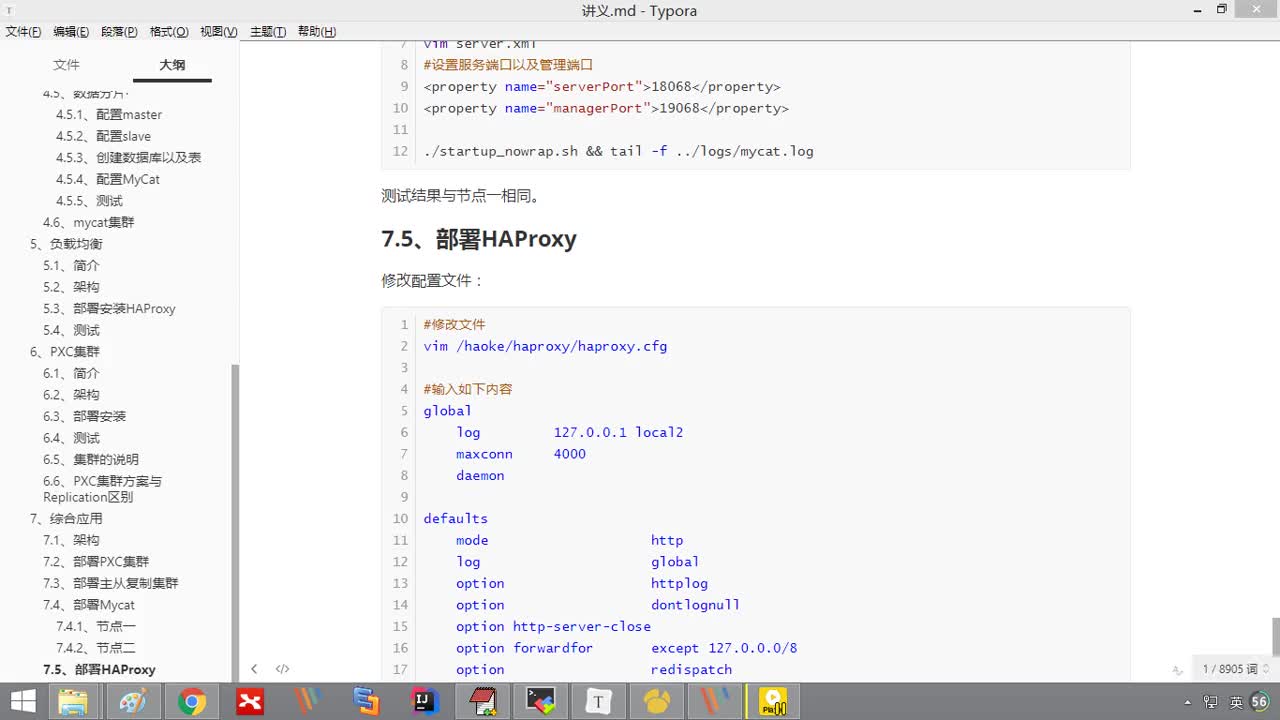Switch sidebar to the 文件 tab
The width and height of the screenshot is (1280, 720).
click(x=66, y=65)
